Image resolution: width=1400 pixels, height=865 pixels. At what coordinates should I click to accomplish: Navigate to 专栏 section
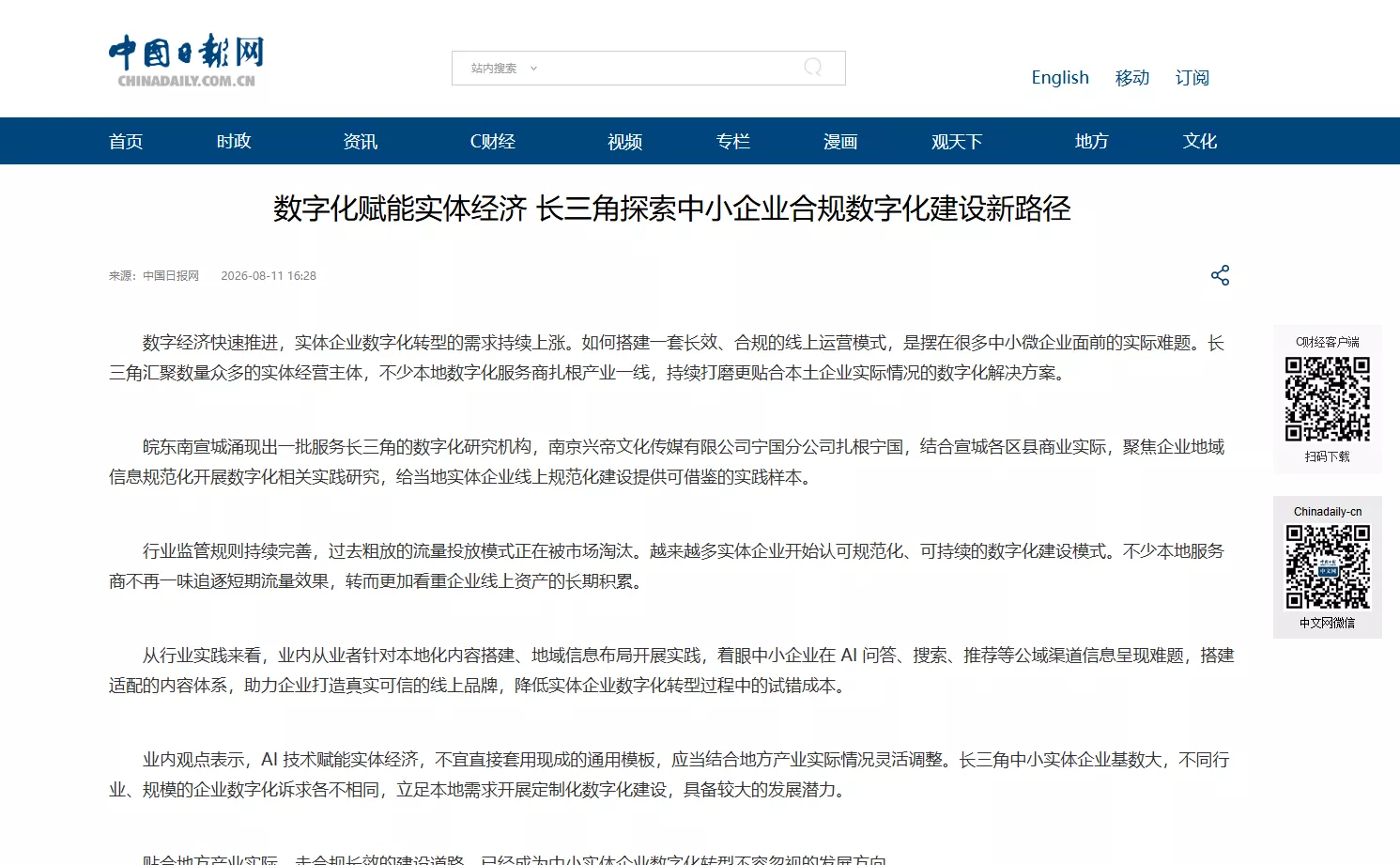pyautogui.click(x=733, y=141)
